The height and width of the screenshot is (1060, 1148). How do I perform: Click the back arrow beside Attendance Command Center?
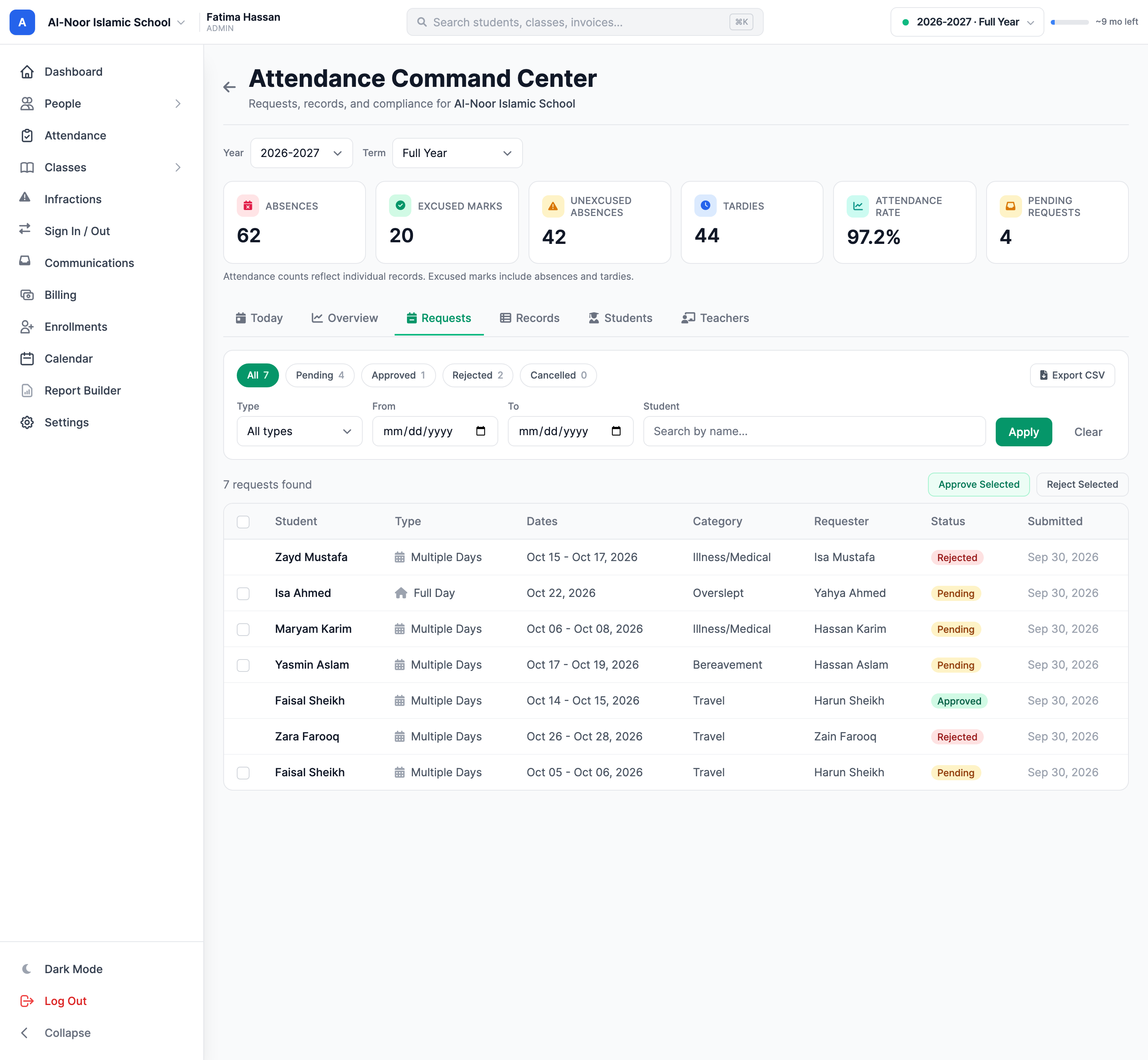pos(230,87)
